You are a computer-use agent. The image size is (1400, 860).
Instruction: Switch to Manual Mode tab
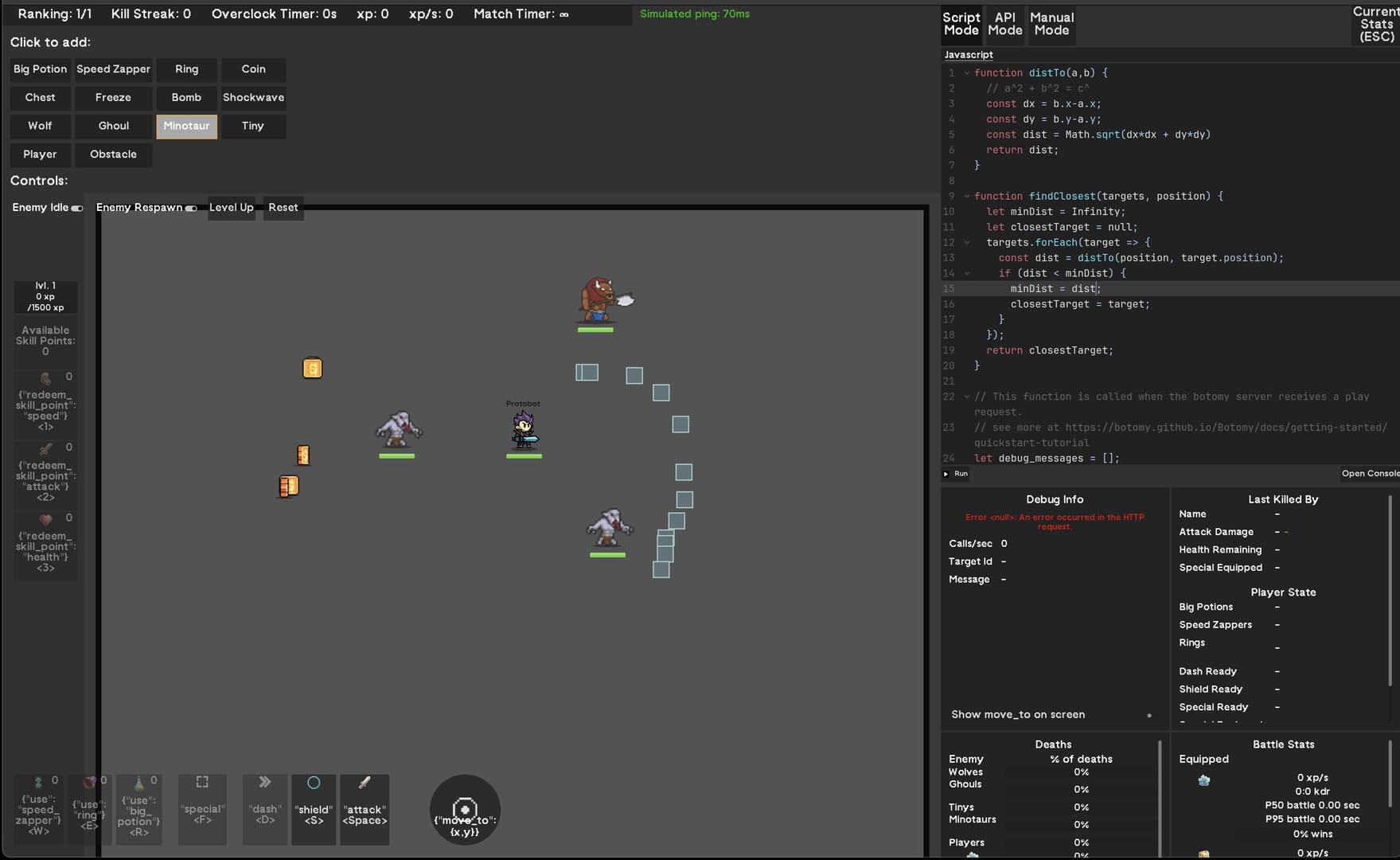tap(1051, 24)
